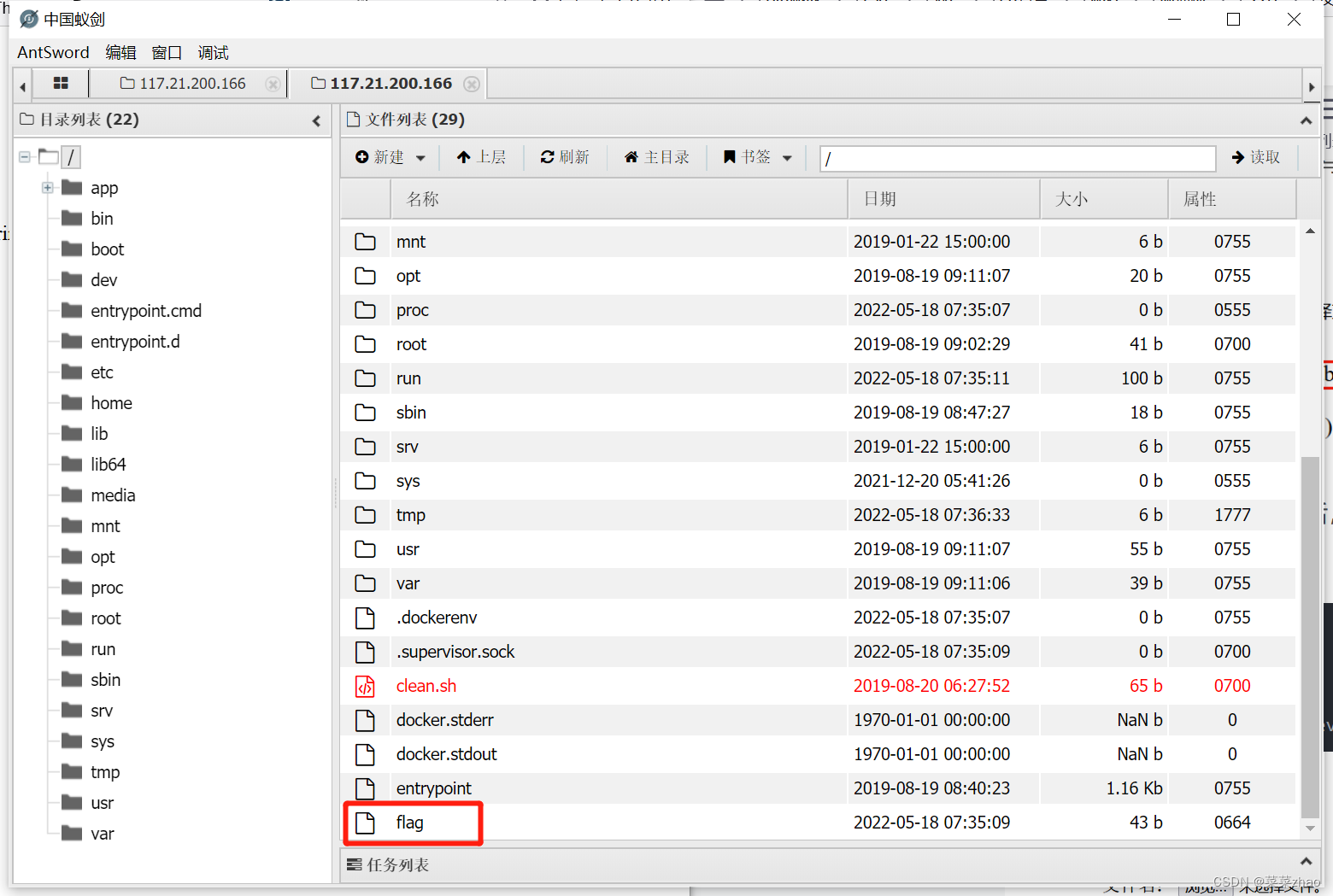The width and height of the screenshot is (1333, 896).
Task: Go up one level with 上层
Action: click(481, 157)
